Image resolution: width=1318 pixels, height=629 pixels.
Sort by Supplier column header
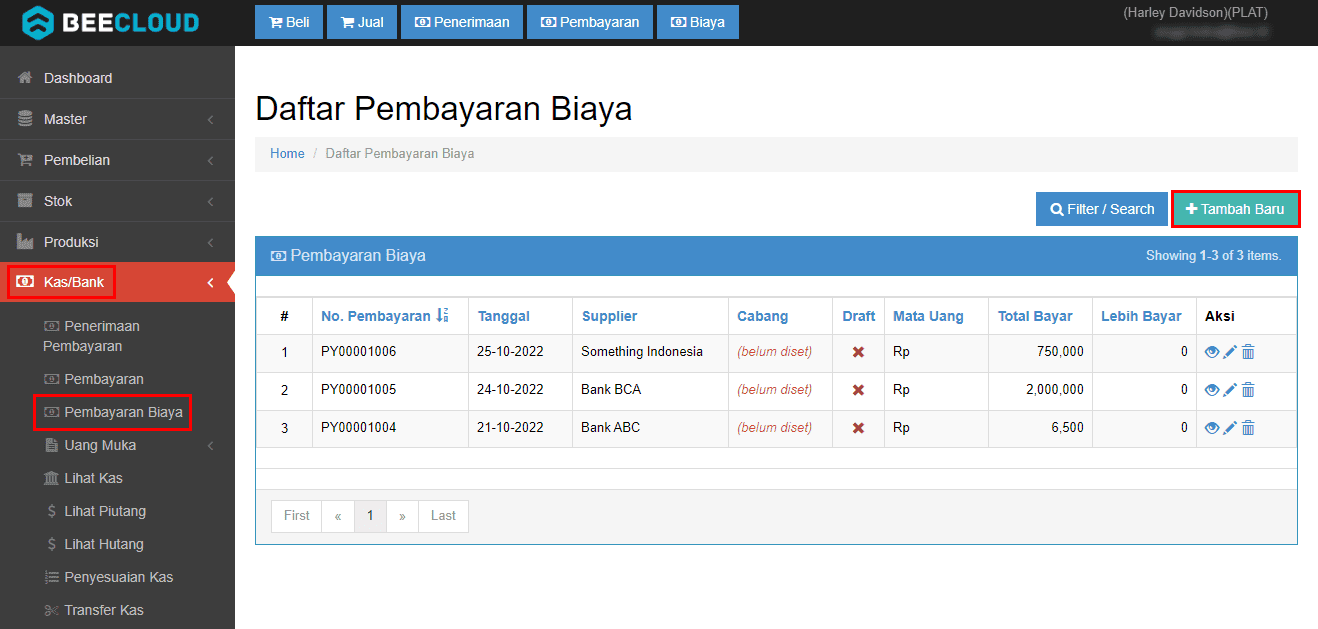coord(609,316)
